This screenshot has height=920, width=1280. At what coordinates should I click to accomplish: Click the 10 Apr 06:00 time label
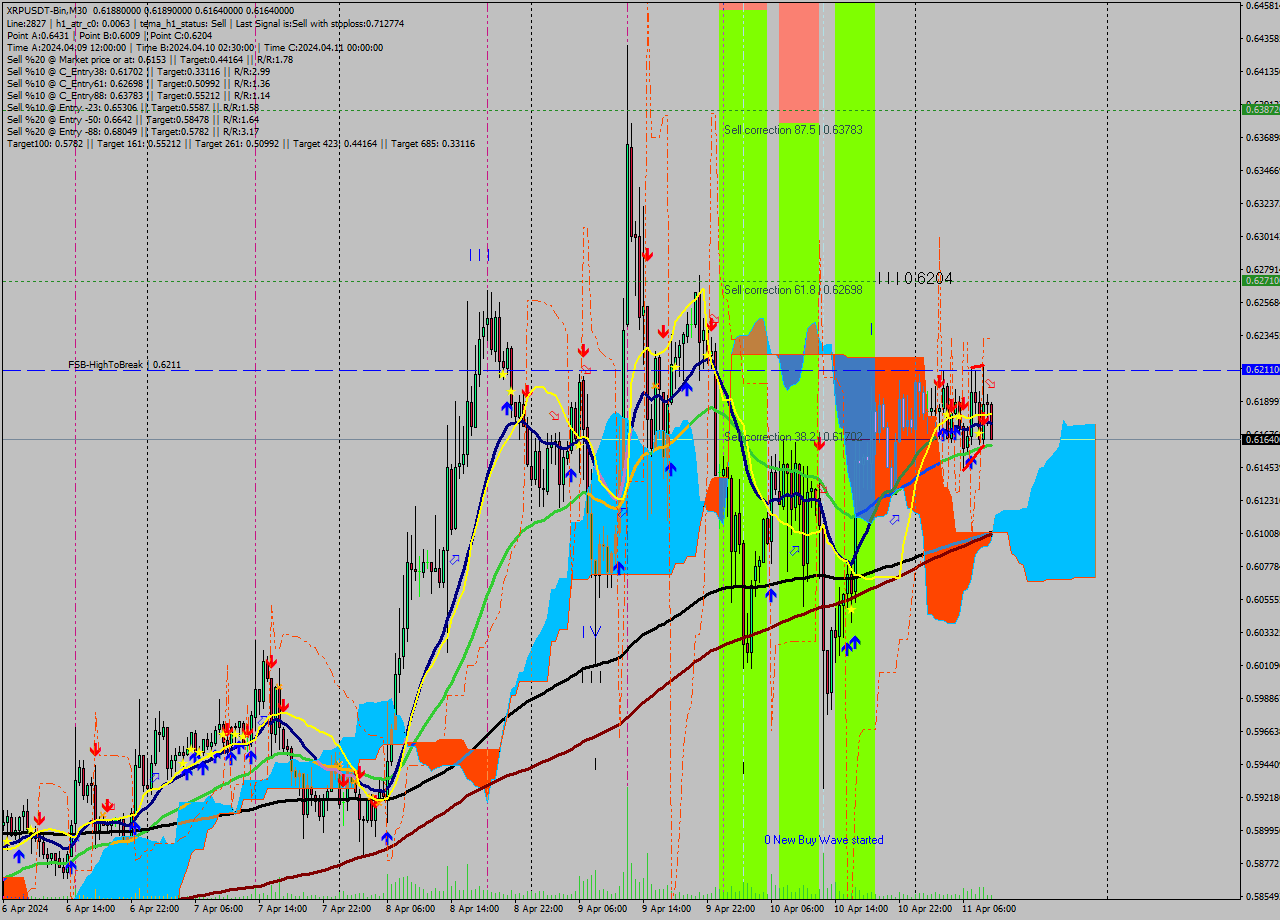point(795,909)
